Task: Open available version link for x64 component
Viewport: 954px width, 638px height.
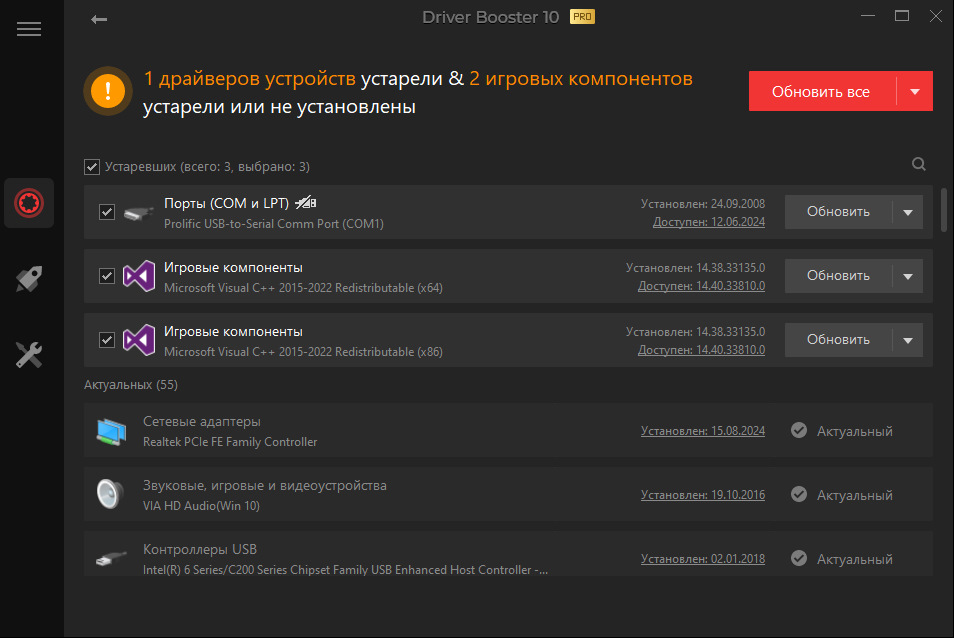Action: tap(702, 286)
